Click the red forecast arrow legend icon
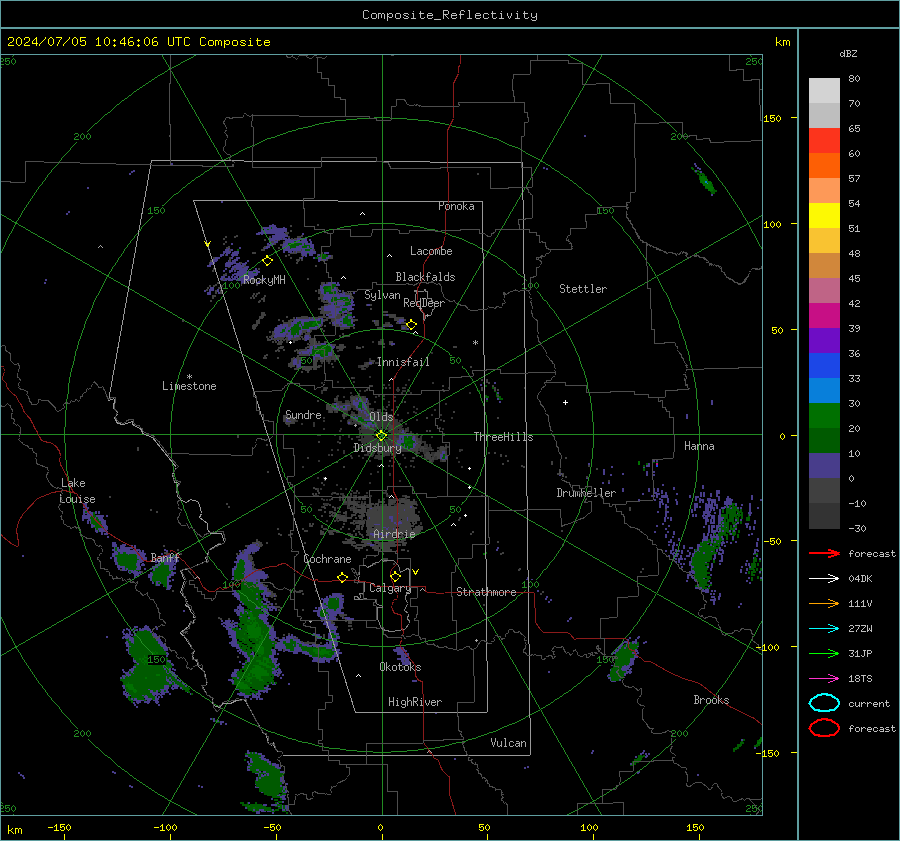The image size is (900, 841). click(x=824, y=553)
